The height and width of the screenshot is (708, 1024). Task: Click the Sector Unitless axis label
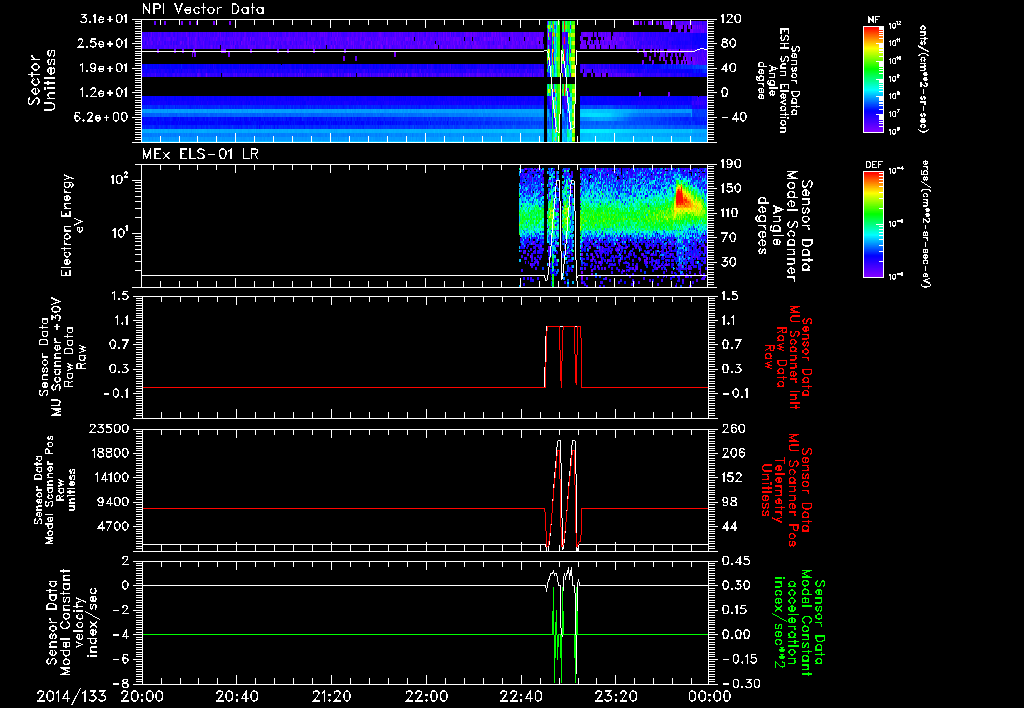point(41,80)
